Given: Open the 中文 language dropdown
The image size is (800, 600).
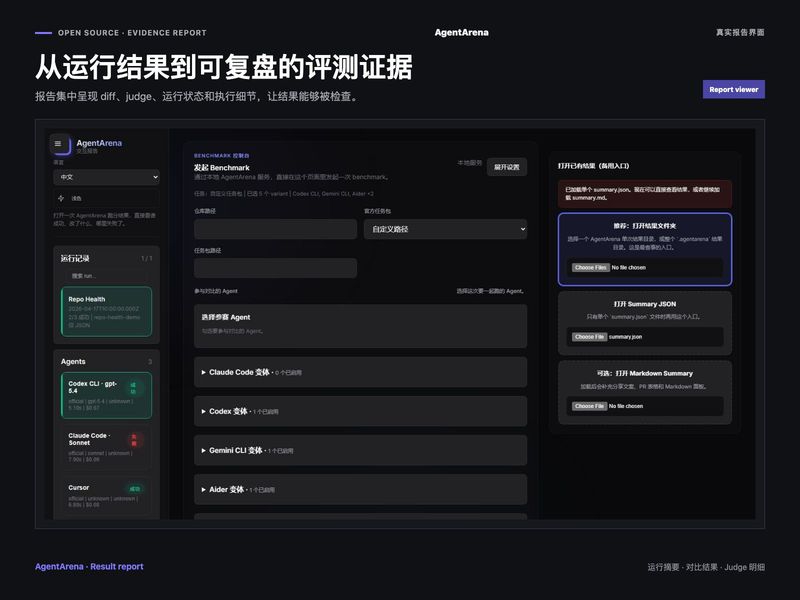Looking at the screenshot, I should [106, 177].
